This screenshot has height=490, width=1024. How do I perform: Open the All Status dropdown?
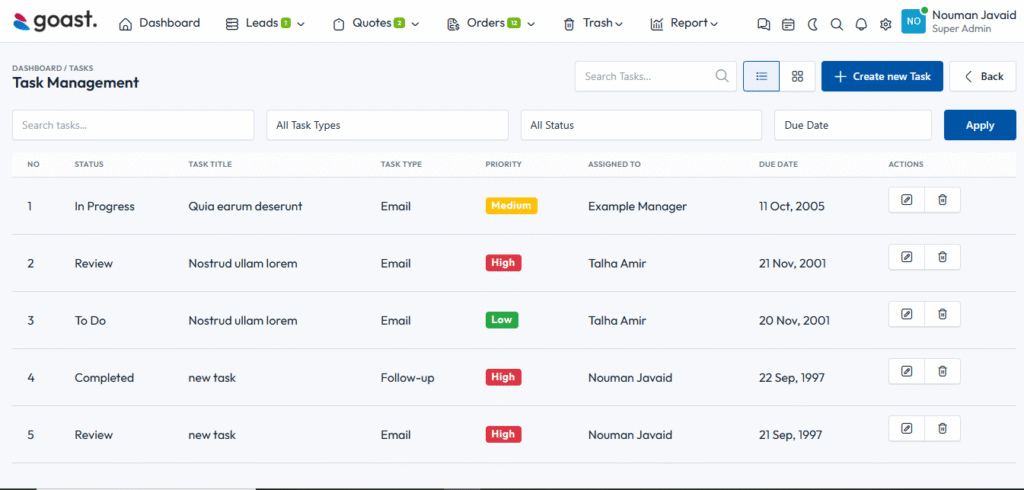[x=641, y=125]
